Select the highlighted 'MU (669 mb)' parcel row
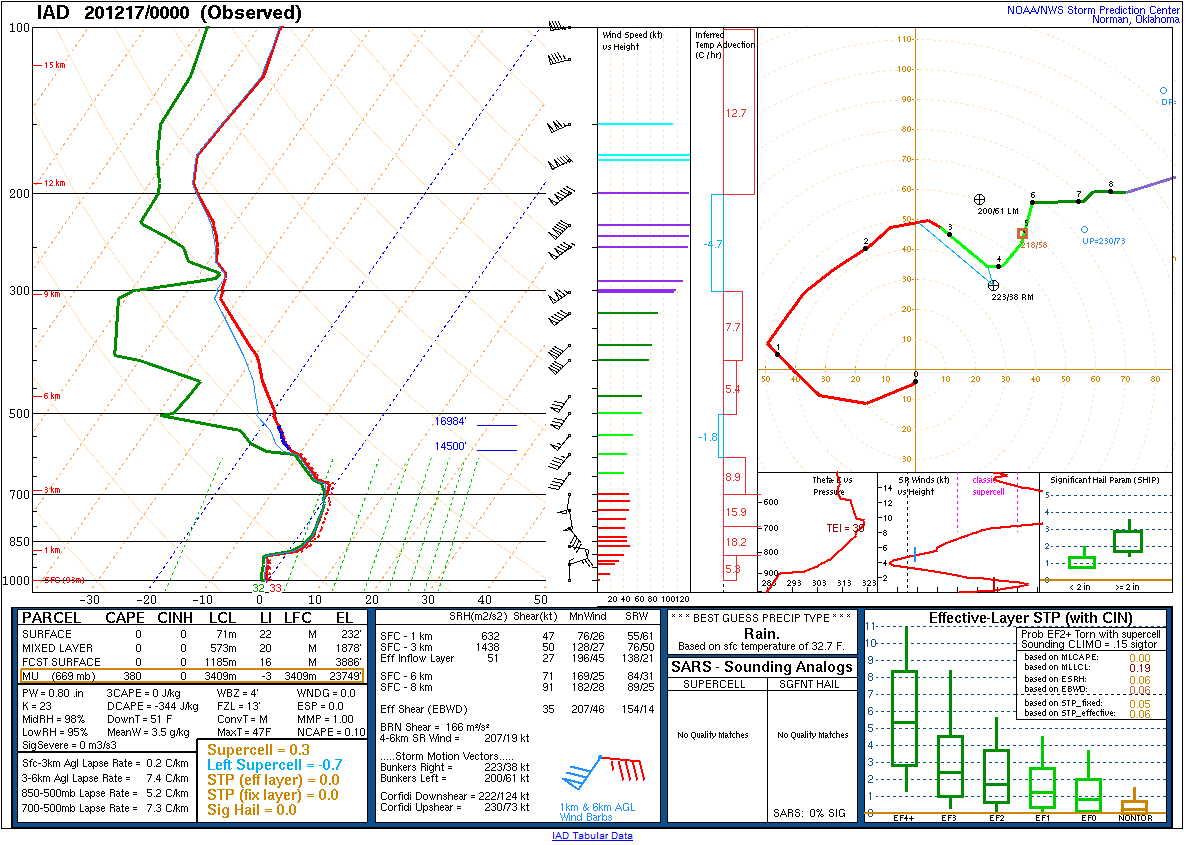The height and width of the screenshot is (845, 1186). point(191,676)
